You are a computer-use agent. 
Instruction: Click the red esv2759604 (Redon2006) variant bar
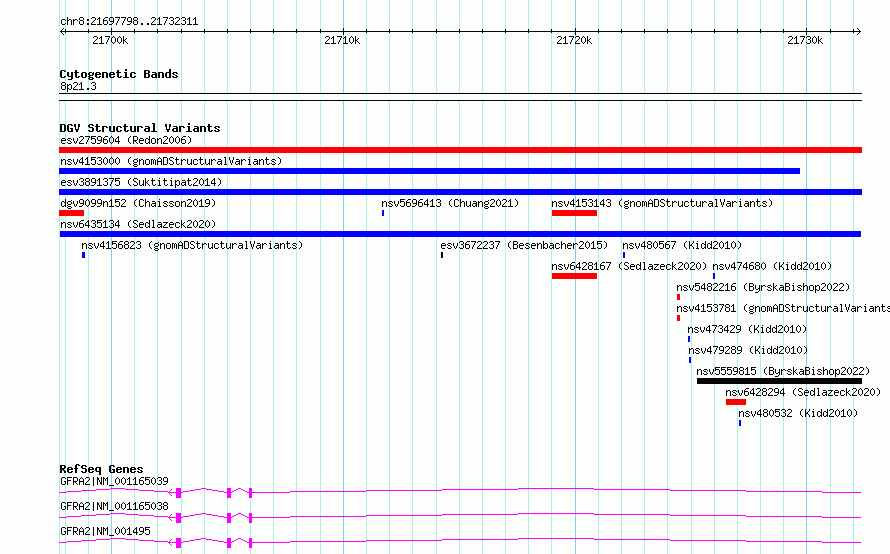click(460, 150)
